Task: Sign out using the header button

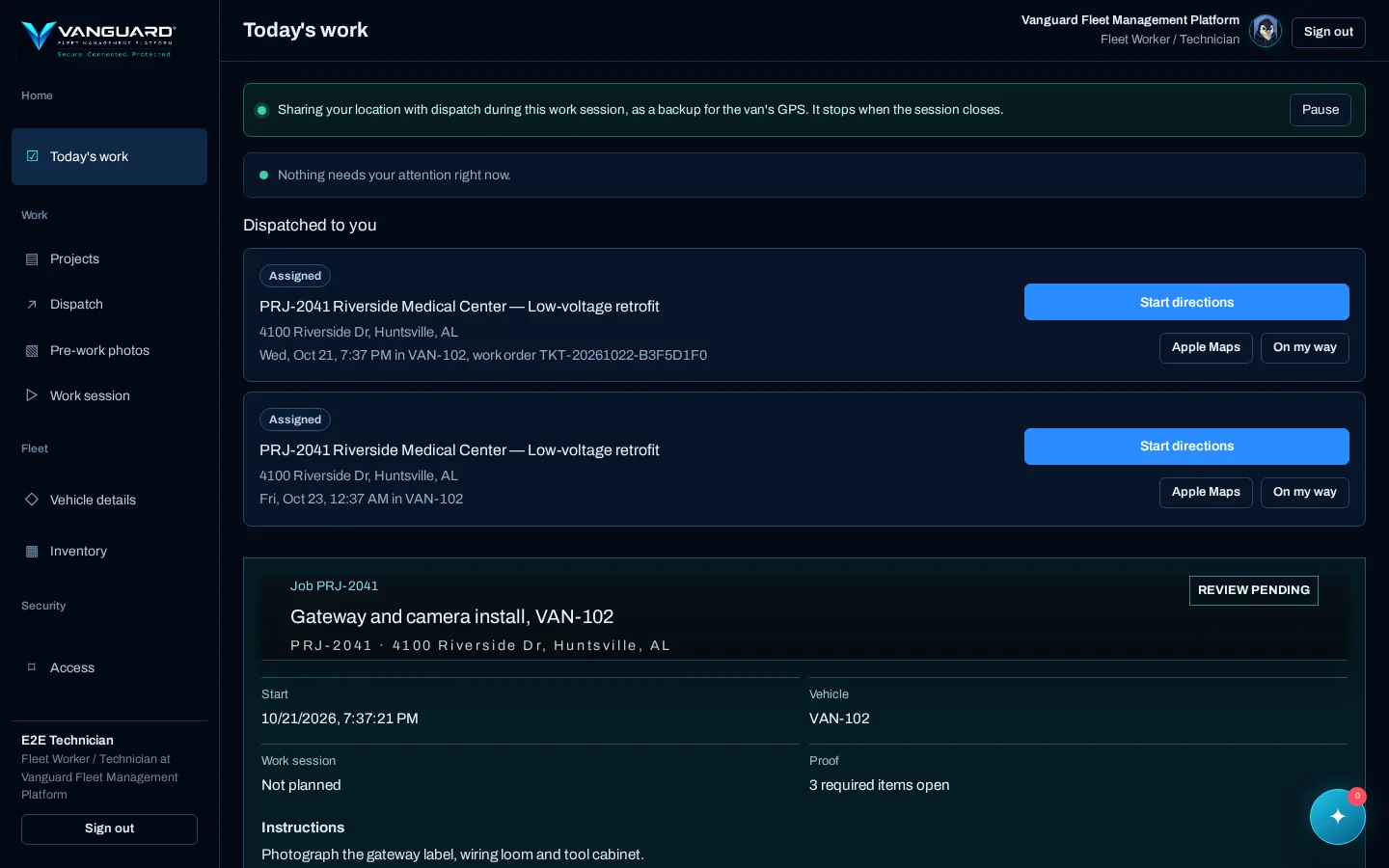Action: pos(1328,32)
